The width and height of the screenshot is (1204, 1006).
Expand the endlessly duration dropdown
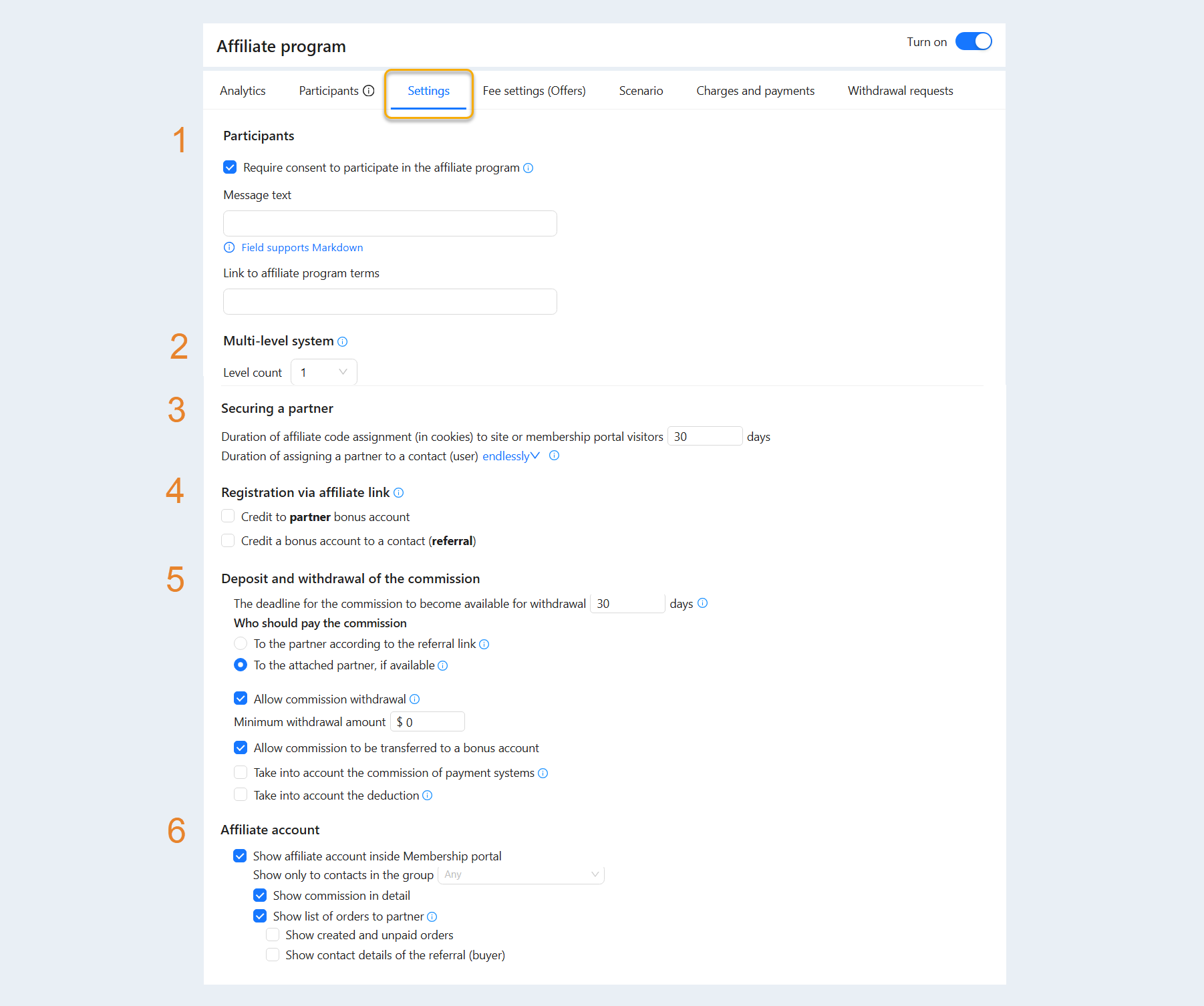click(510, 456)
